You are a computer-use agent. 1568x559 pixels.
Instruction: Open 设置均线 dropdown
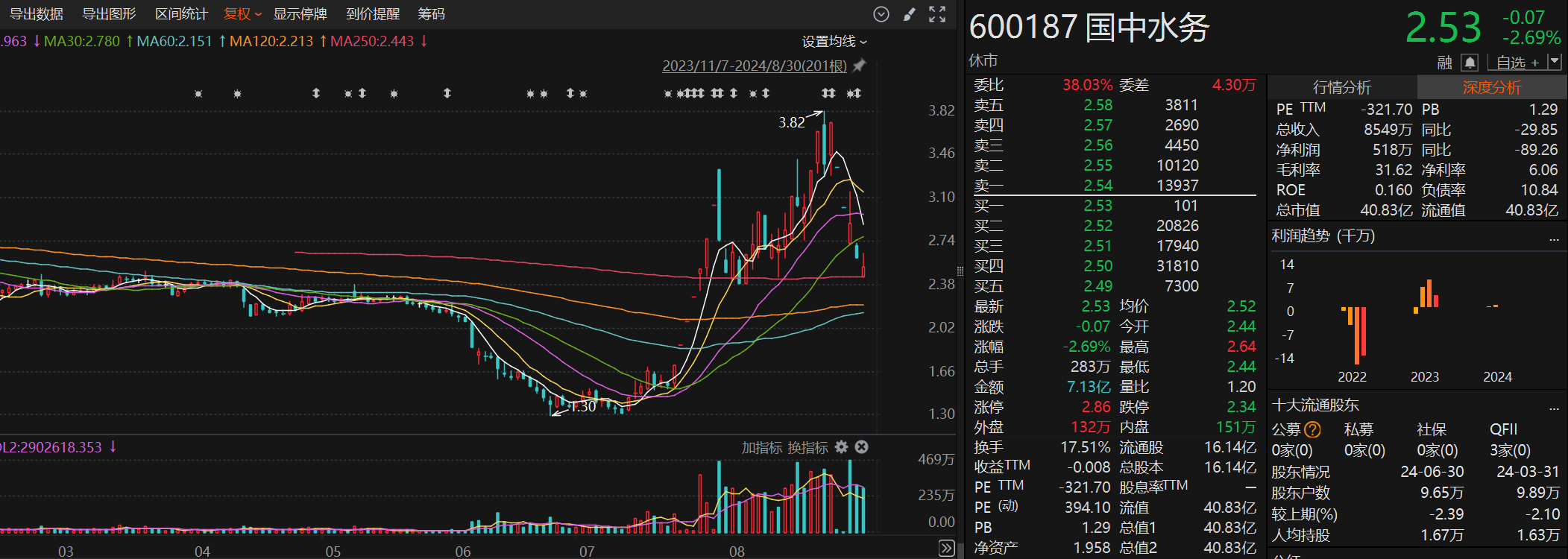pos(834,42)
